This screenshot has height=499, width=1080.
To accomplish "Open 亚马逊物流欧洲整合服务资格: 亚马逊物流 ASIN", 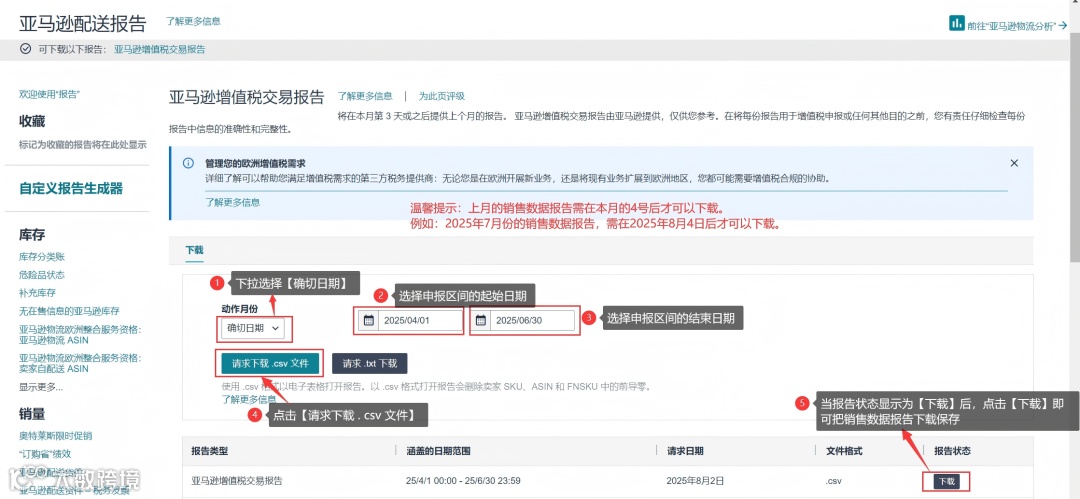I will [x=80, y=334].
